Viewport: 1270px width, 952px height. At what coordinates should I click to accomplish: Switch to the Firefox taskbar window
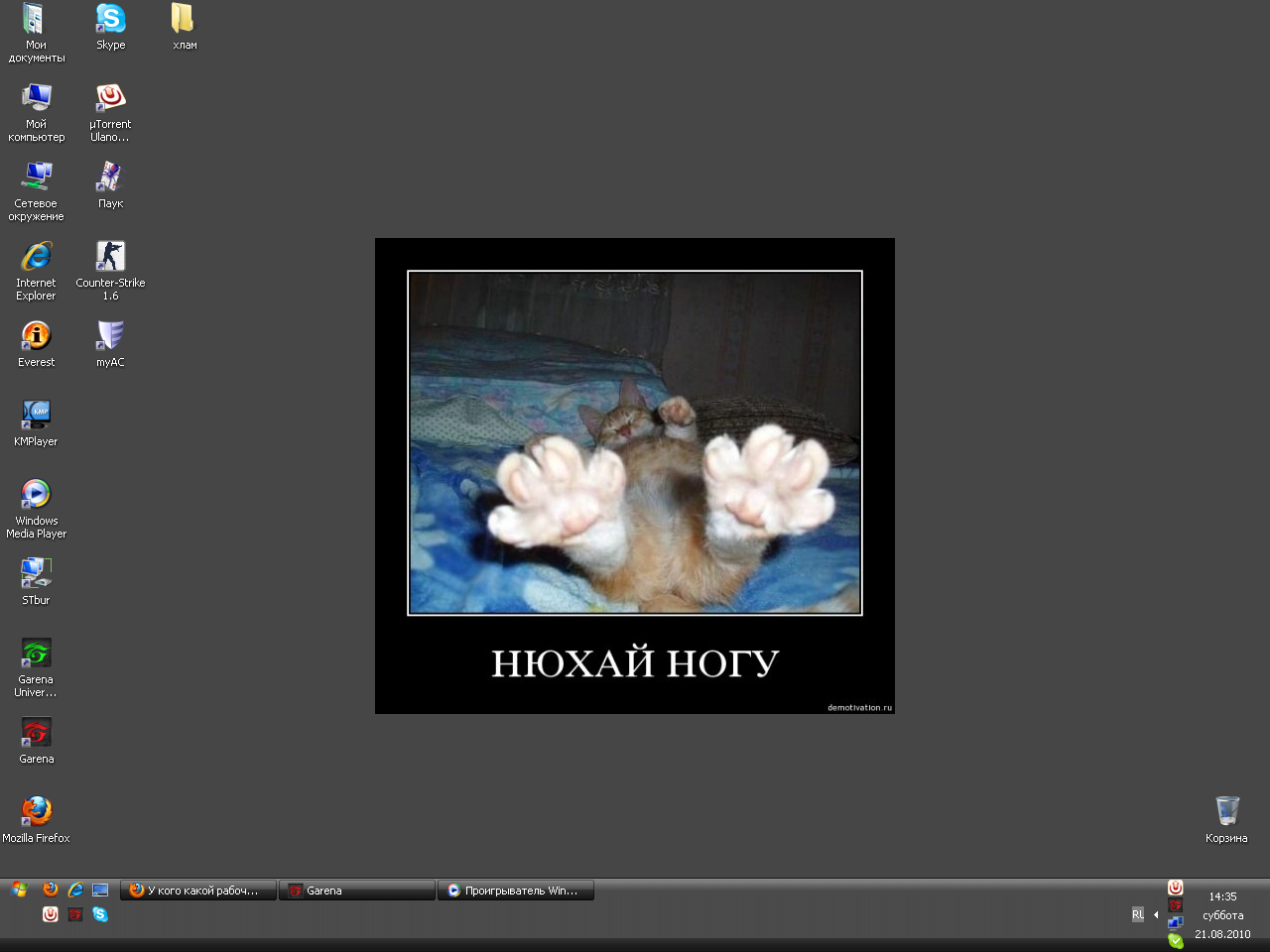pos(198,891)
